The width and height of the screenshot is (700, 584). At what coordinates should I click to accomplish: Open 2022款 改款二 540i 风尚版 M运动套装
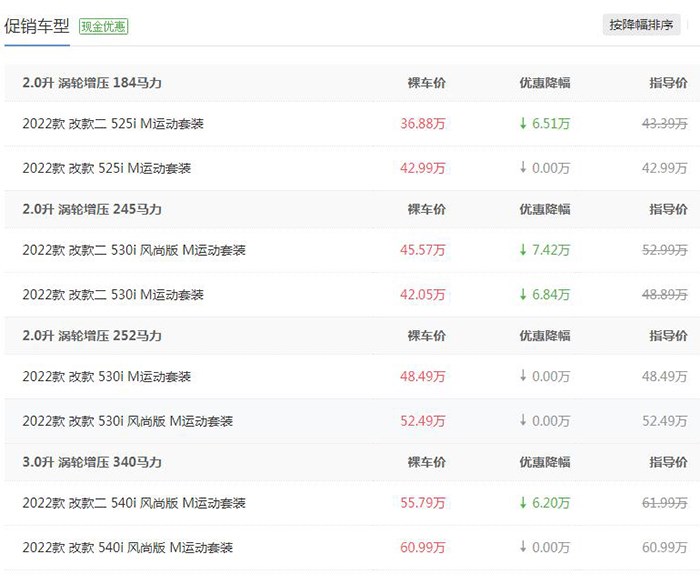134,503
